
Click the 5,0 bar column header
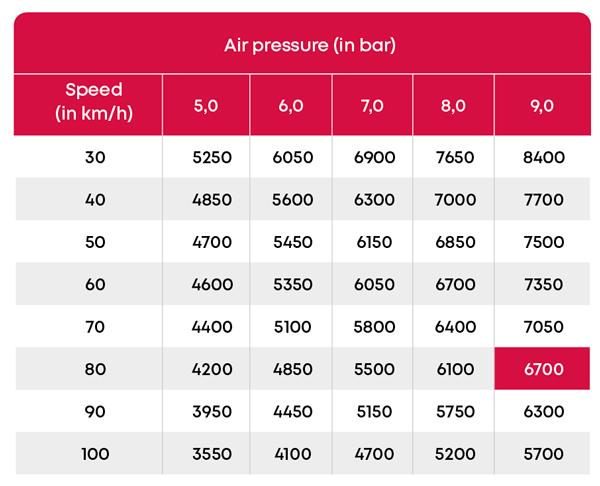tap(206, 105)
